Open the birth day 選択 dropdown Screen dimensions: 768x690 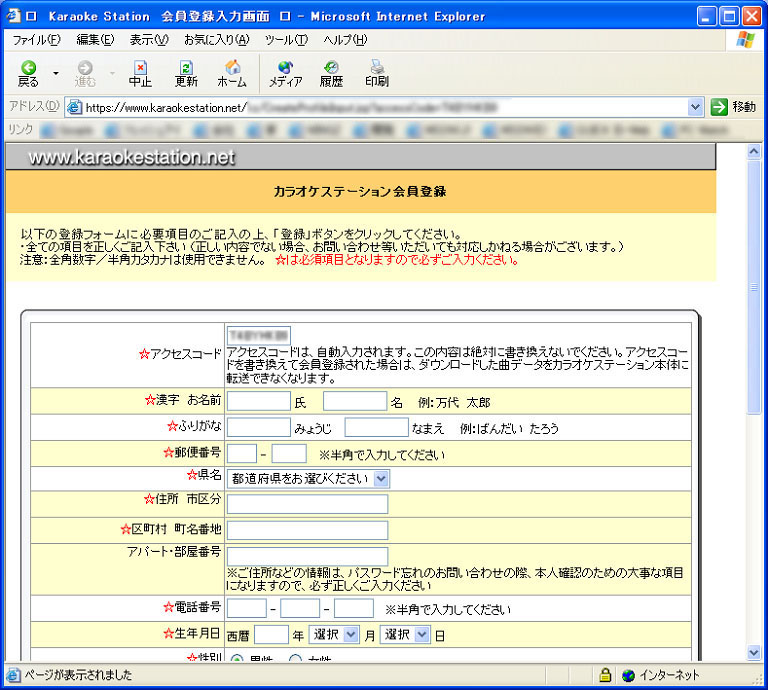[405, 635]
